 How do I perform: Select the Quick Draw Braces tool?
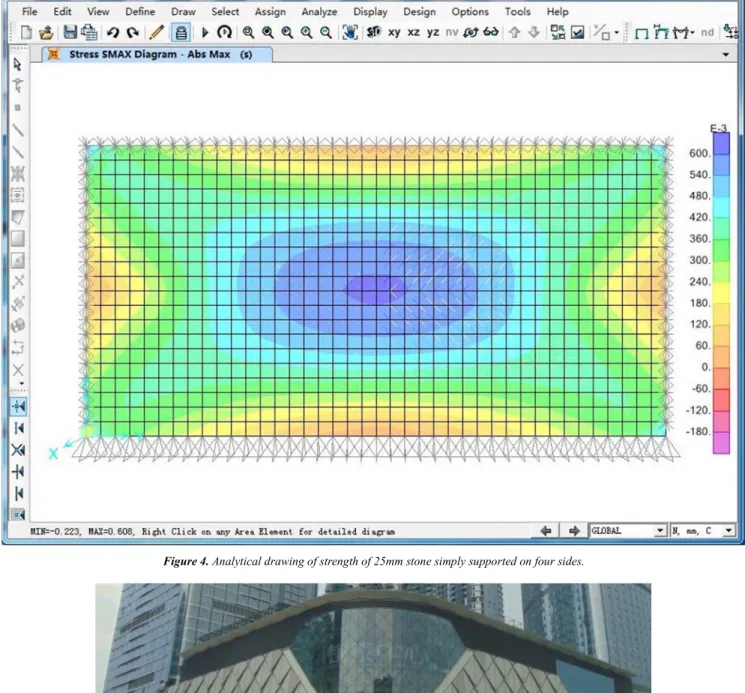(x=18, y=174)
